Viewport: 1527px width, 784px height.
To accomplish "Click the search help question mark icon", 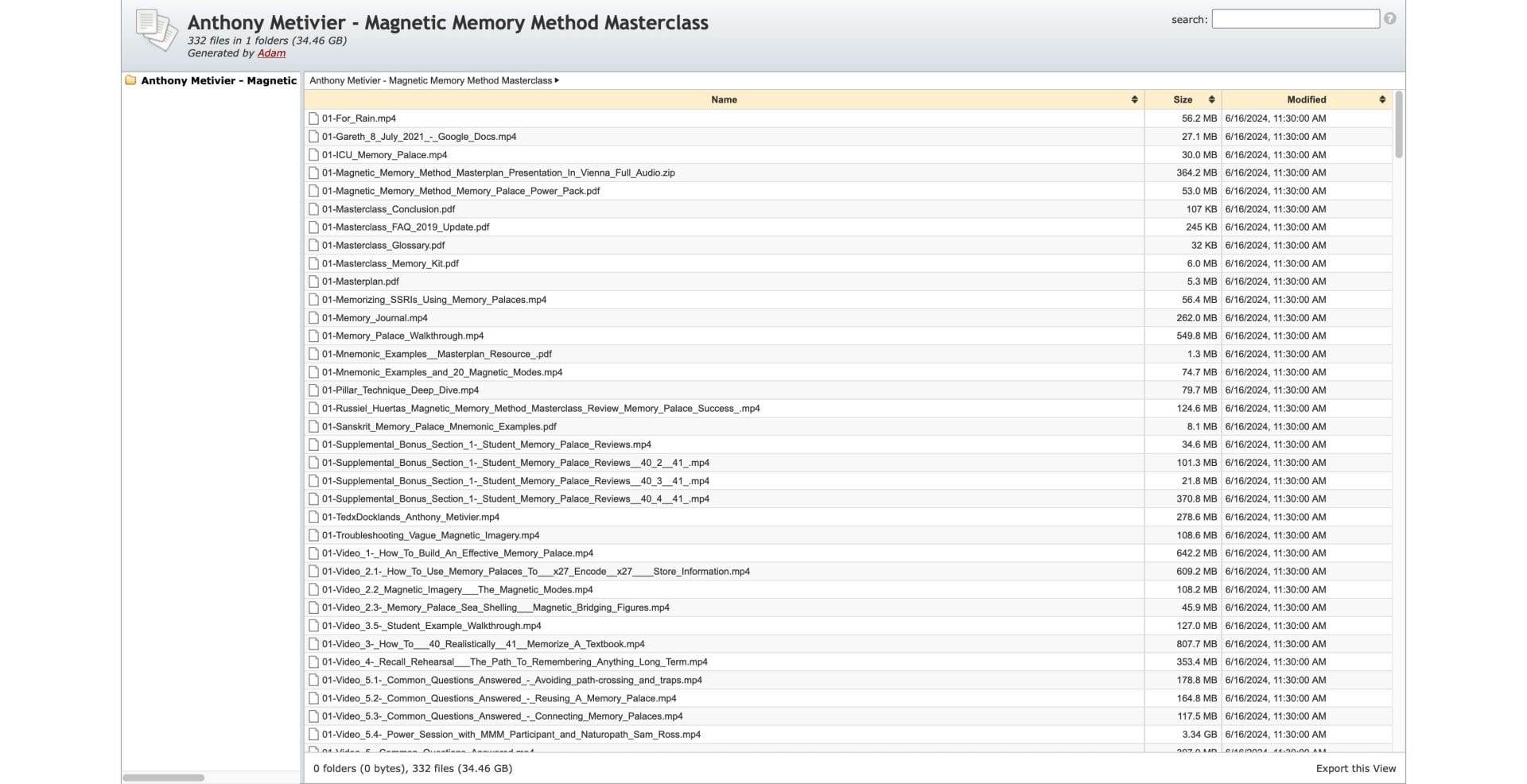I will pyautogui.click(x=1389, y=18).
